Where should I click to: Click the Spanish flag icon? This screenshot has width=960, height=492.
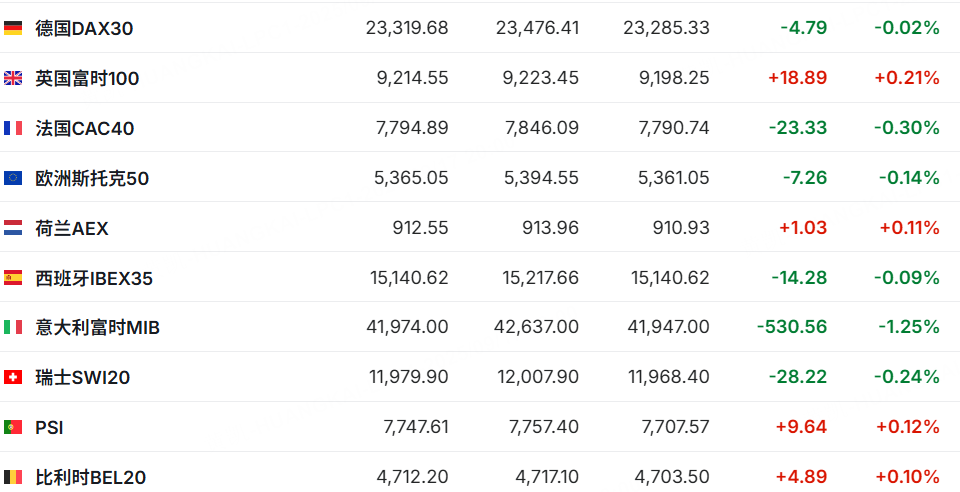pyautogui.click(x=13, y=278)
